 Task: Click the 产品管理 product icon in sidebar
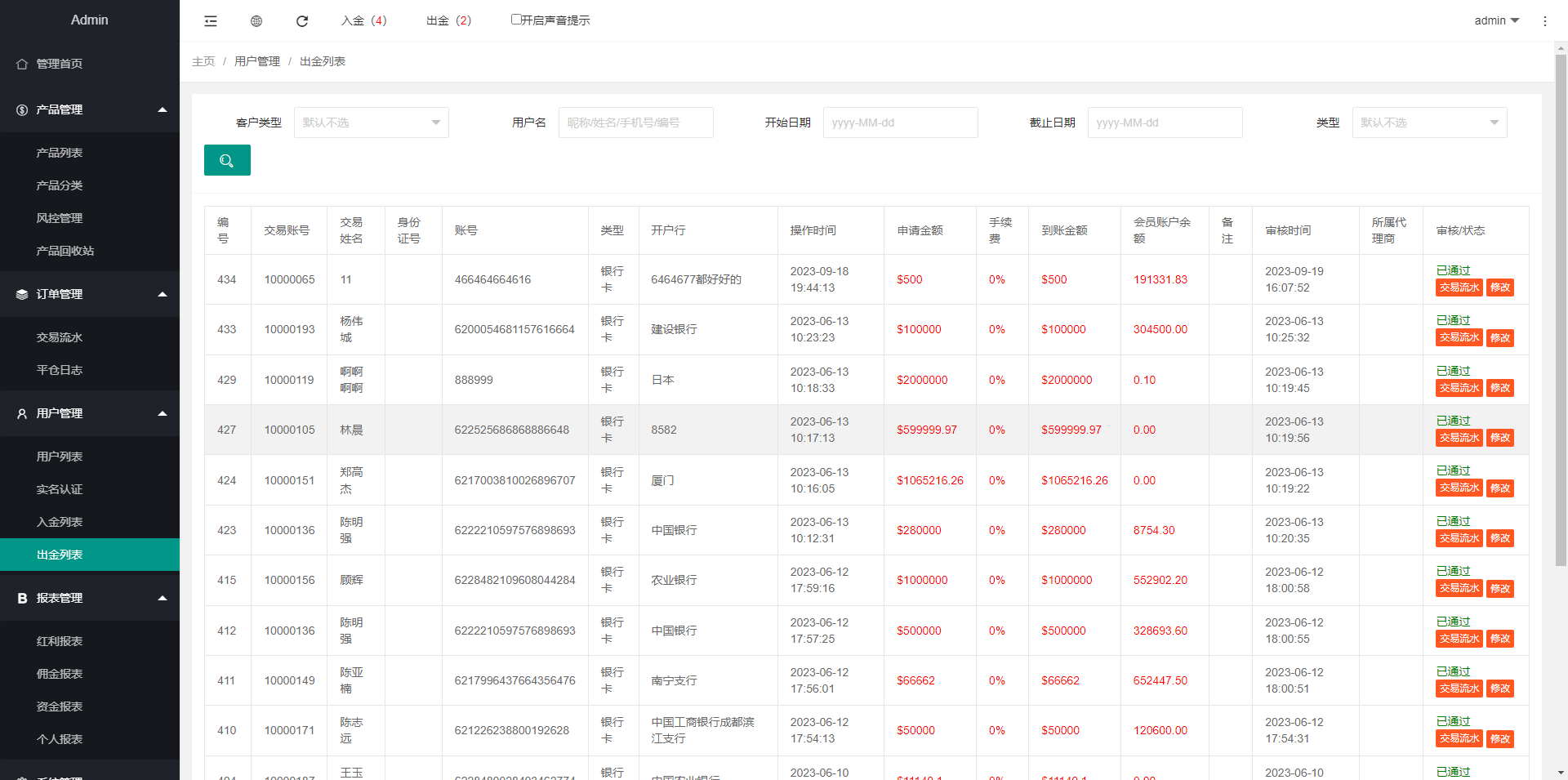point(21,109)
